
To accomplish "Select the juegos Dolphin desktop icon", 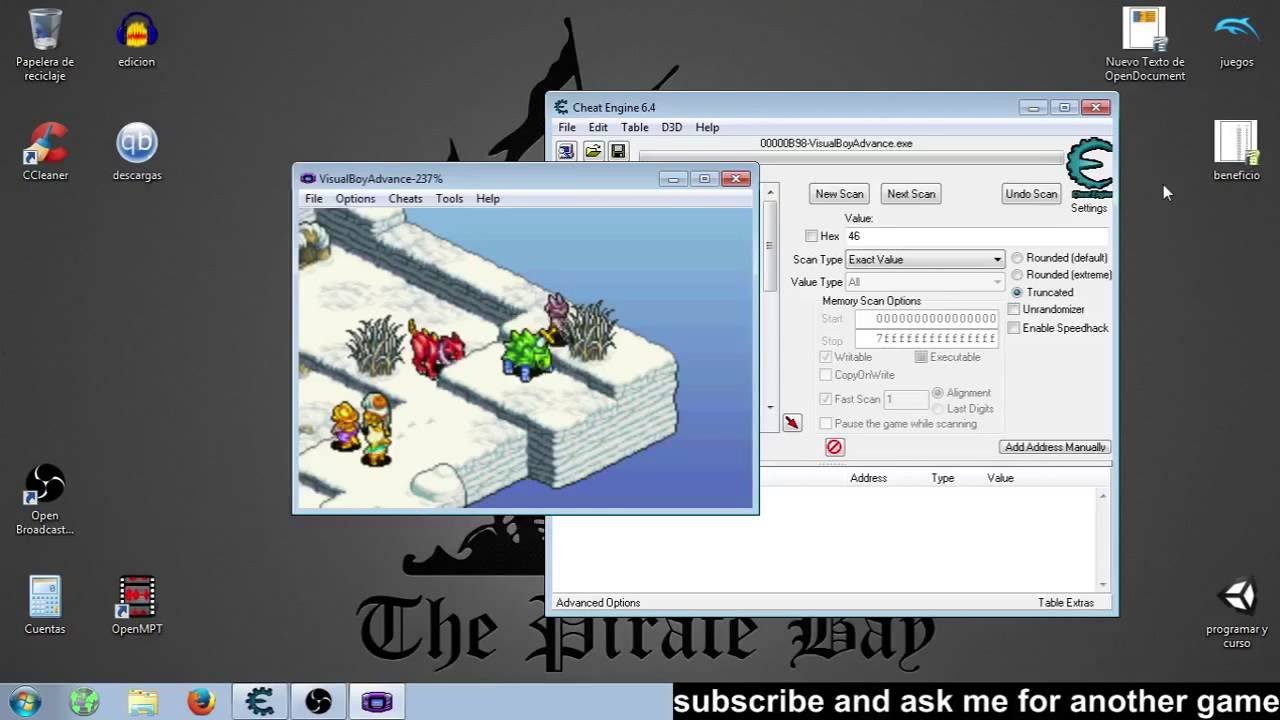I will click(1237, 40).
